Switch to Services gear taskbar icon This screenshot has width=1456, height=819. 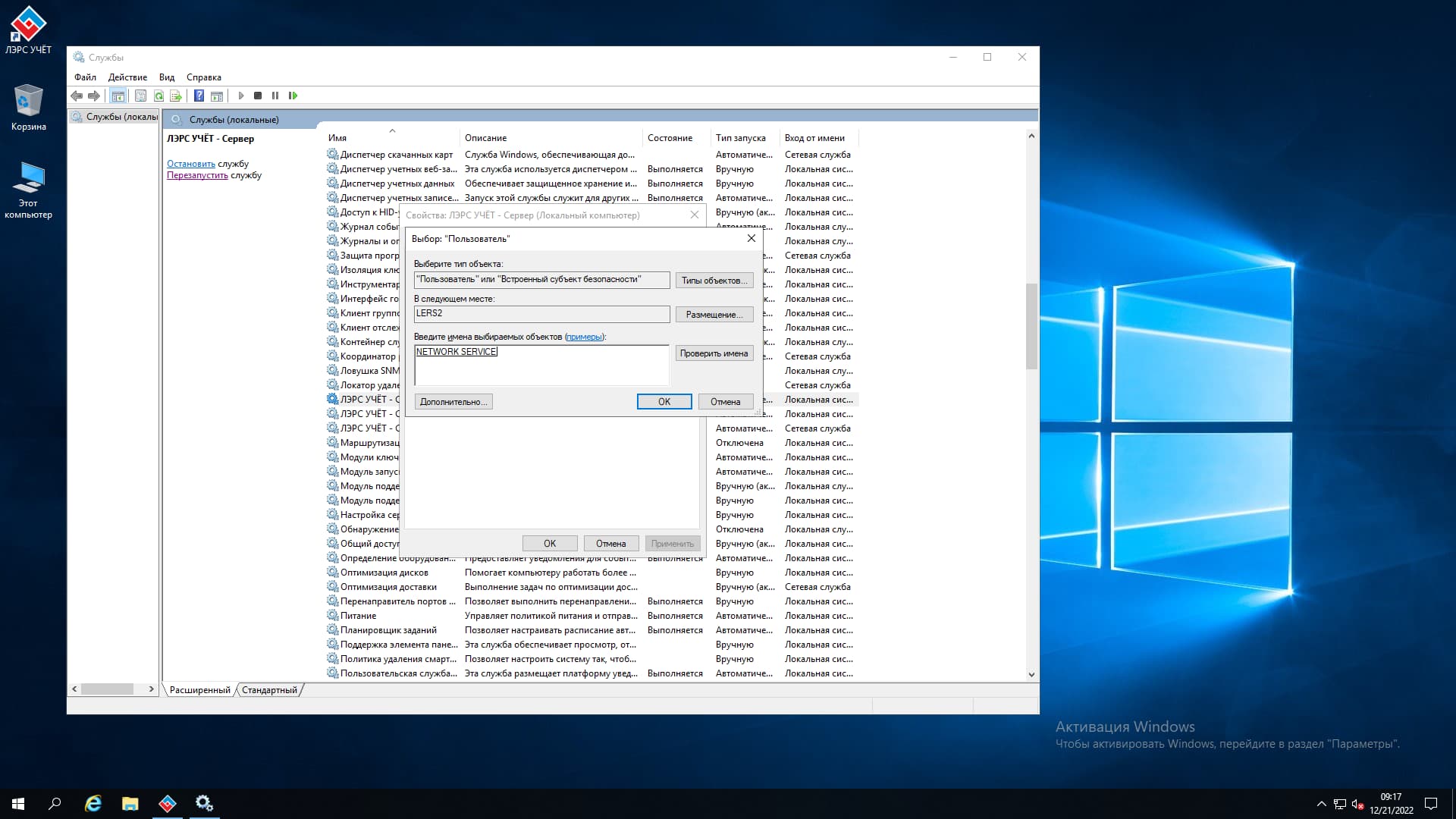204,803
